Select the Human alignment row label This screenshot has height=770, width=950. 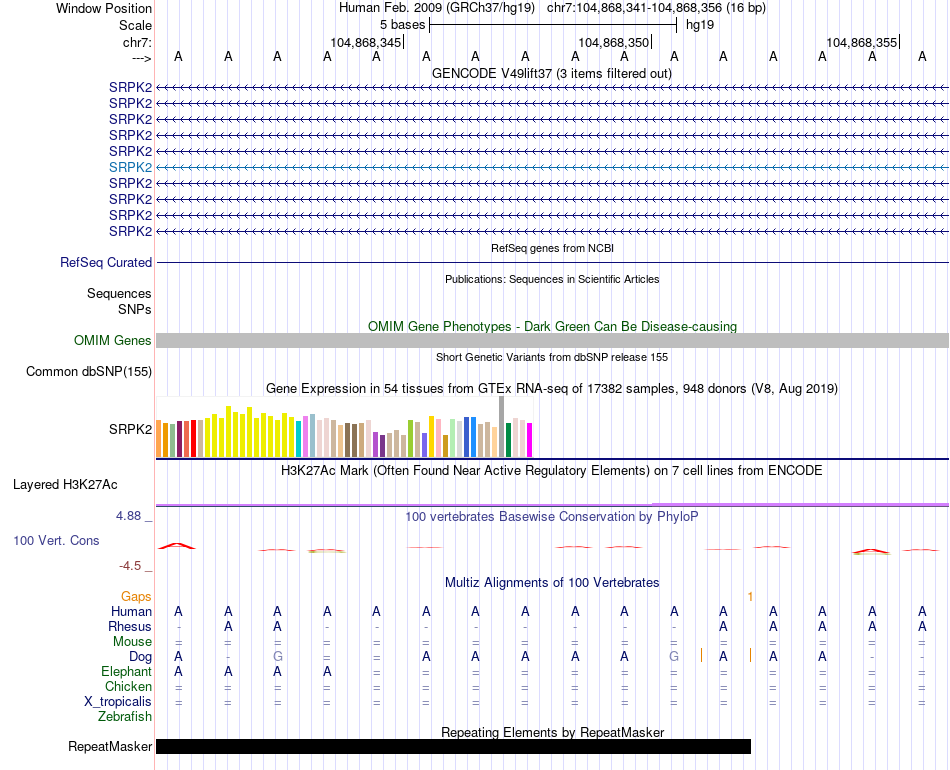point(131,612)
